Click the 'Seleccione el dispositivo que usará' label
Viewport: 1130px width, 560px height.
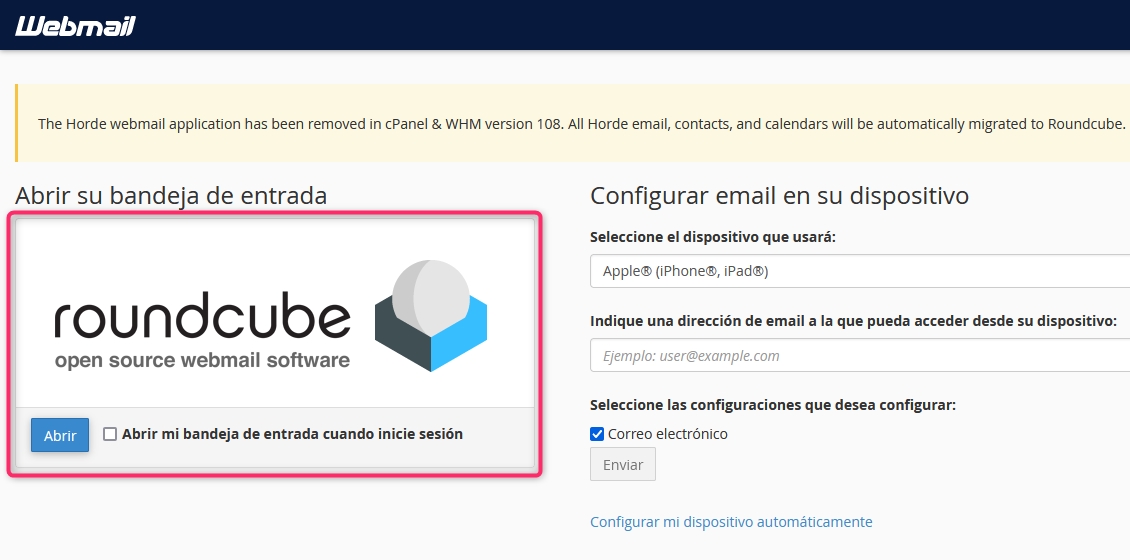coord(713,237)
